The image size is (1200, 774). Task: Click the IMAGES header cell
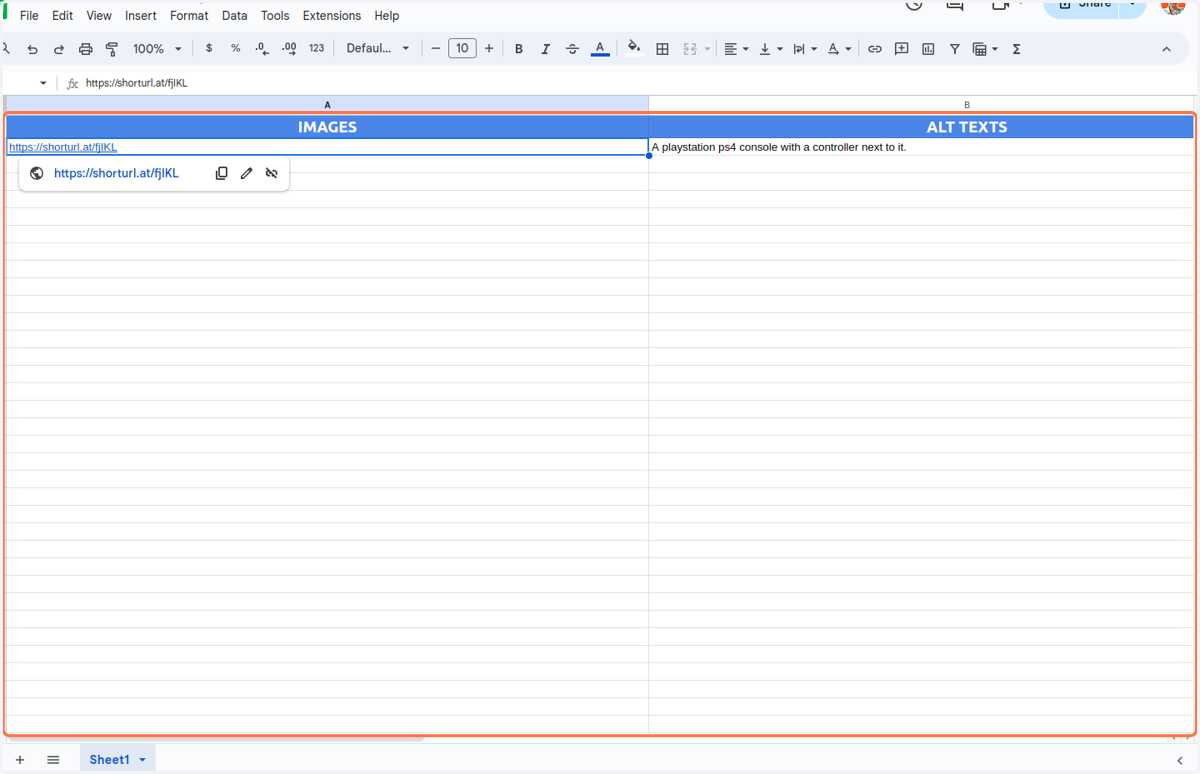click(327, 127)
